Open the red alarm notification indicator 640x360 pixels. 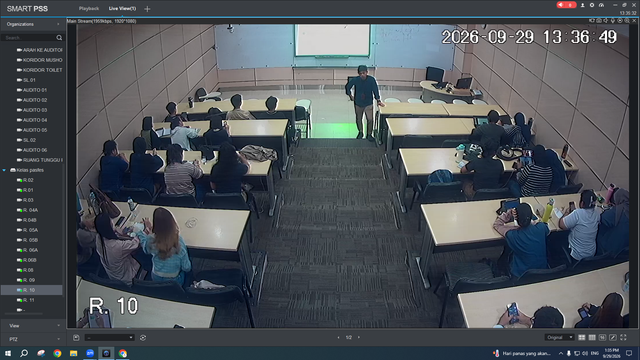(x=567, y=5)
